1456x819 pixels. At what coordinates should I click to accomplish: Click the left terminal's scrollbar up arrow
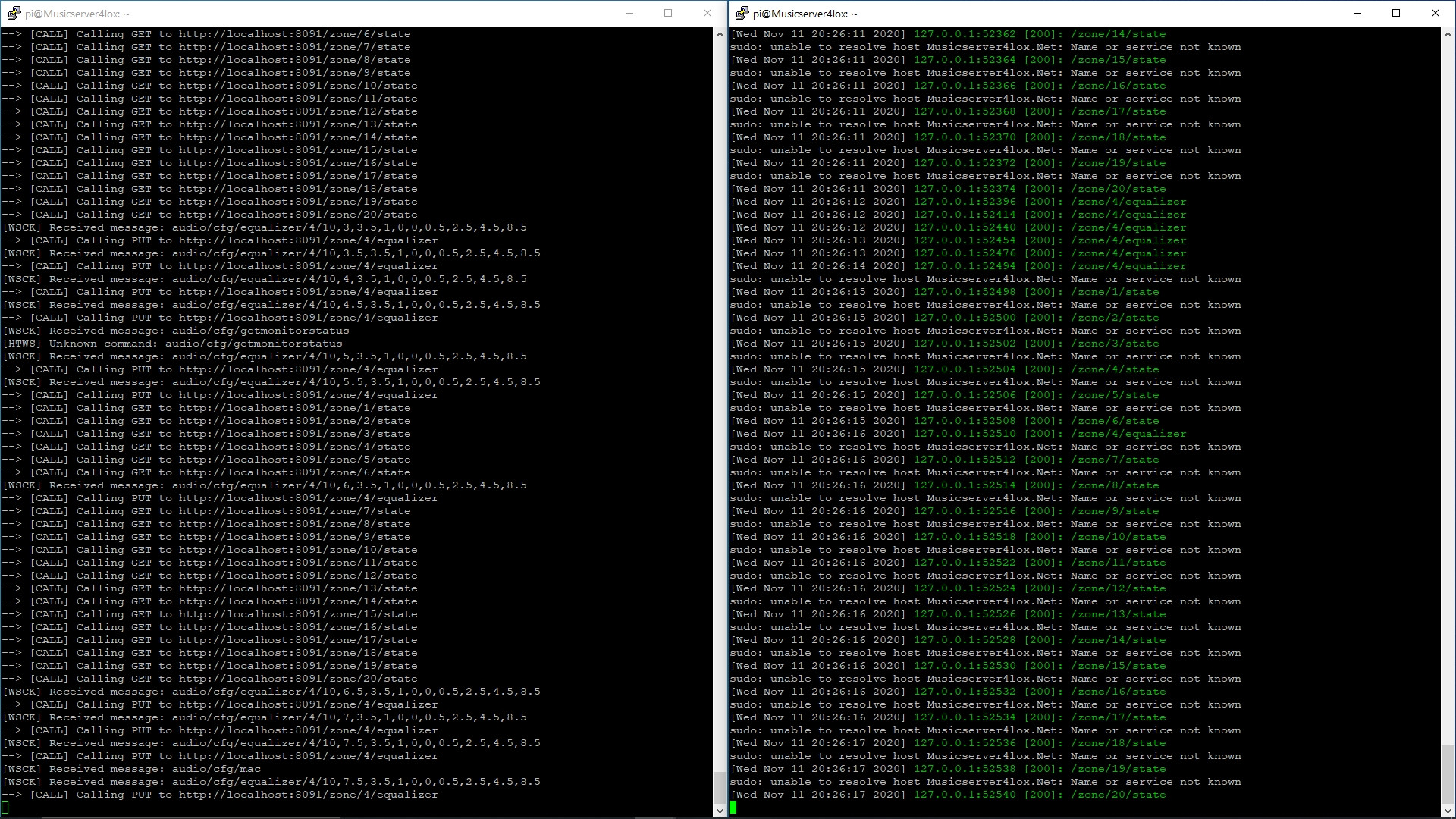point(720,34)
